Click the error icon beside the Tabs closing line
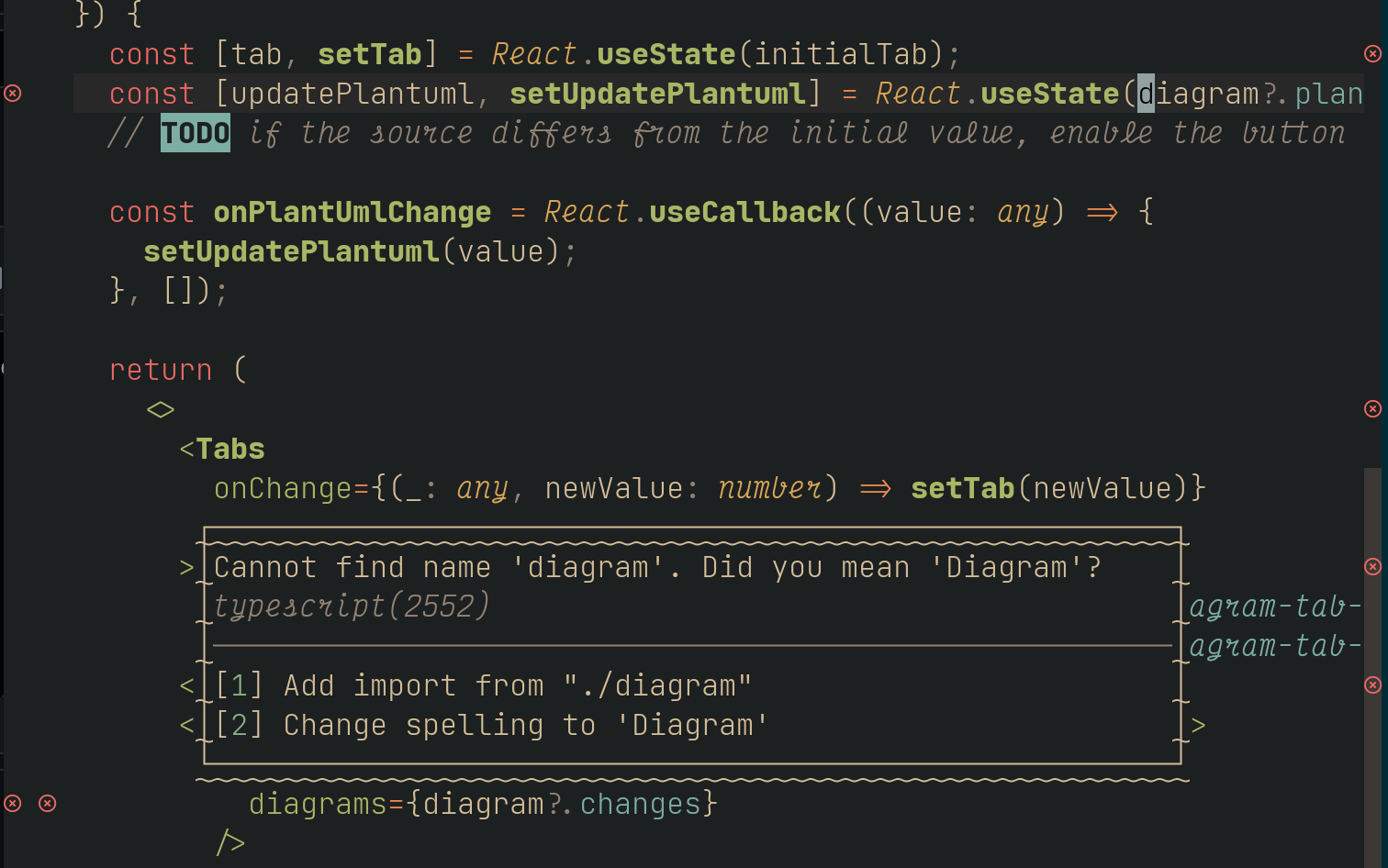The height and width of the screenshot is (868, 1388). pos(1373,684)
